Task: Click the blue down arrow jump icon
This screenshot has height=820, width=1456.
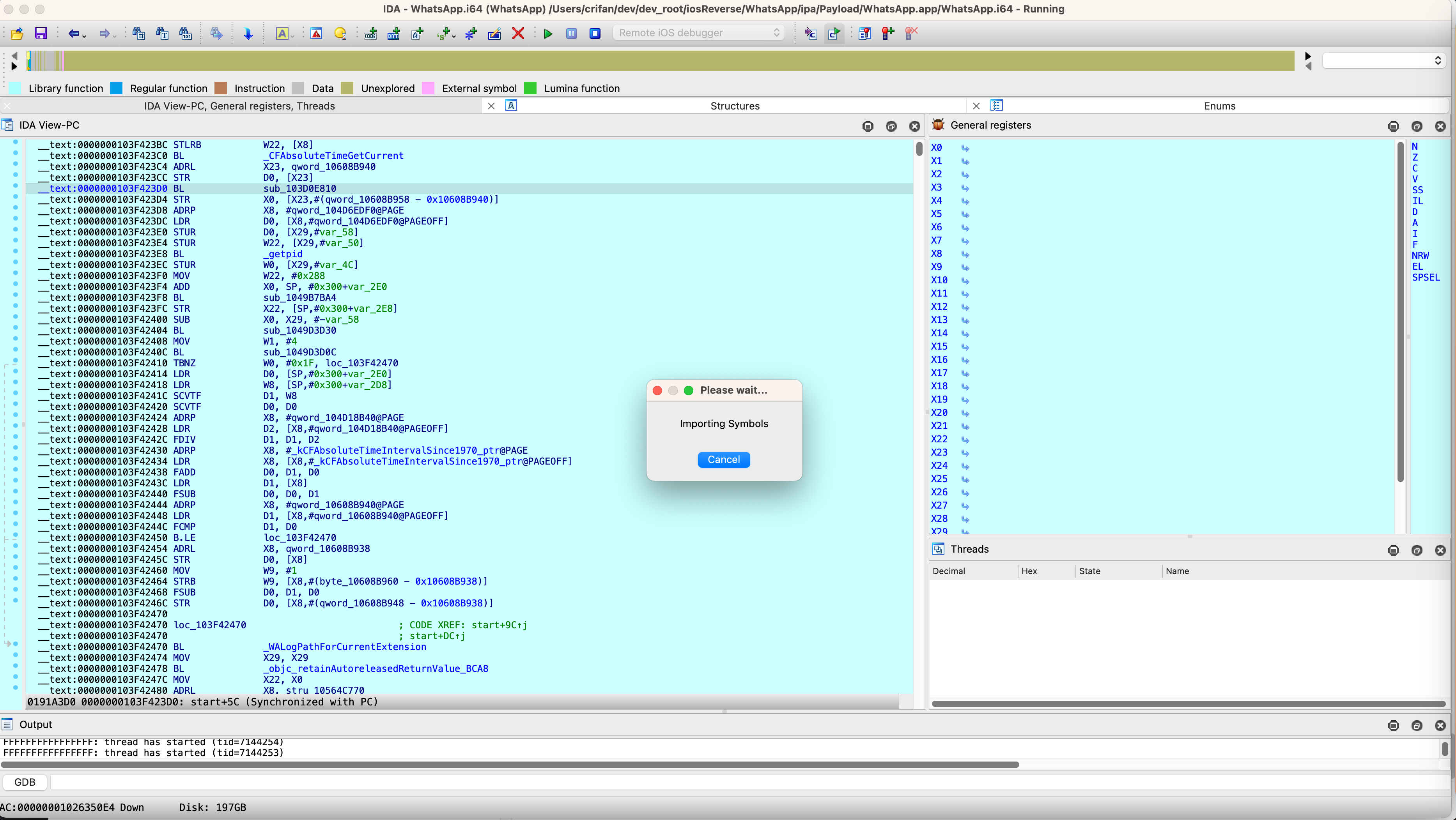Action: [248, 33]
